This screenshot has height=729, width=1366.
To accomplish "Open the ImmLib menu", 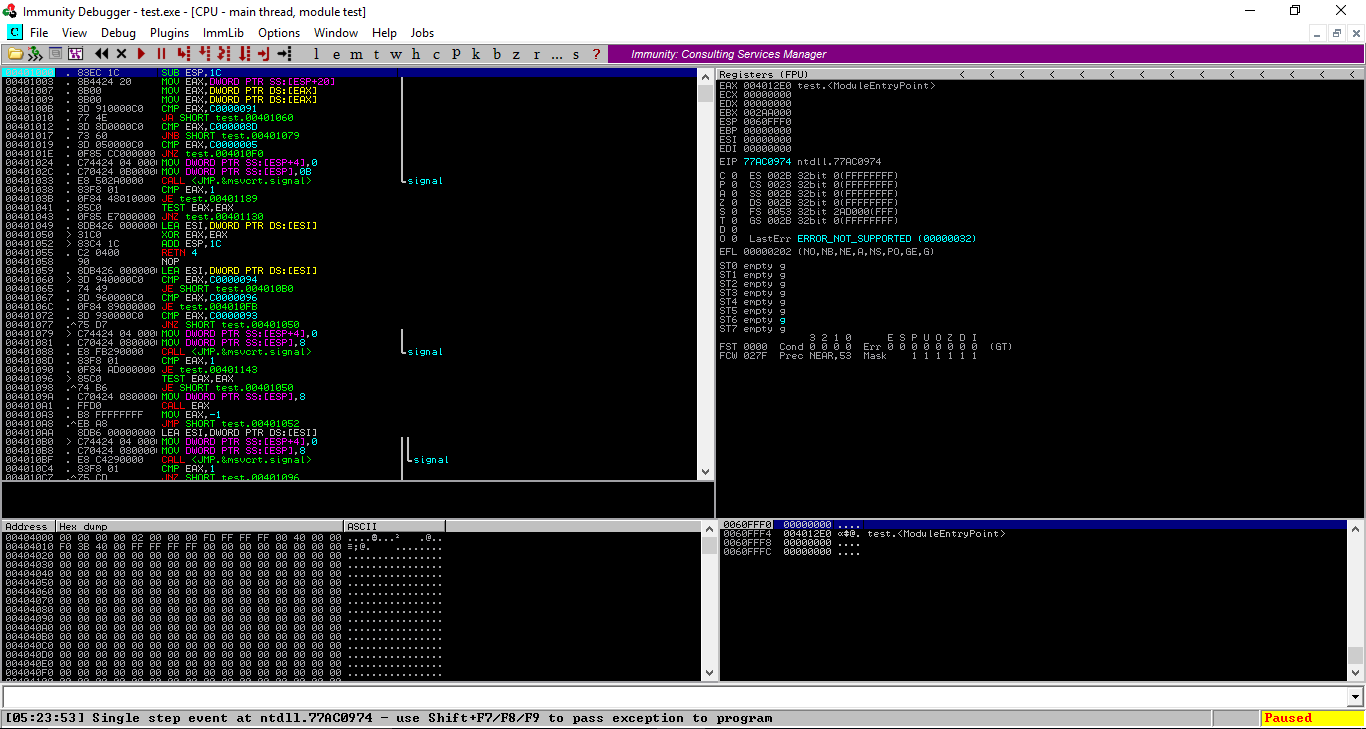I will coord(223,33).
